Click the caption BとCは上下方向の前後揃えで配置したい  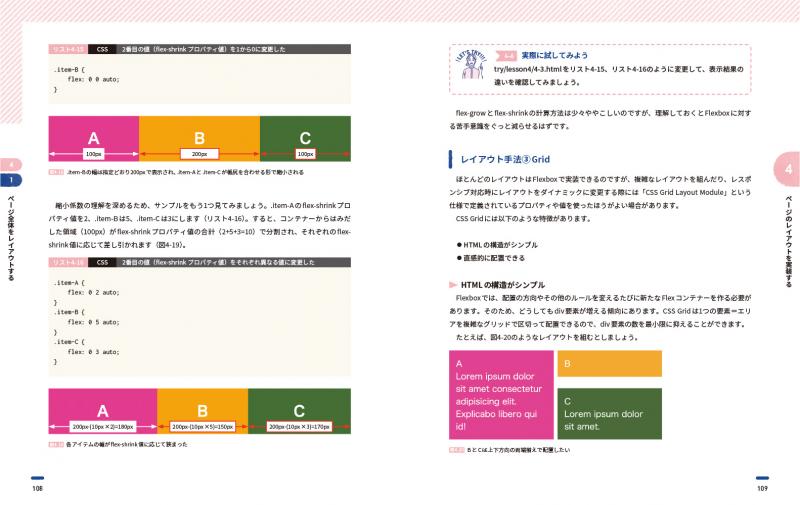(518, 450)
